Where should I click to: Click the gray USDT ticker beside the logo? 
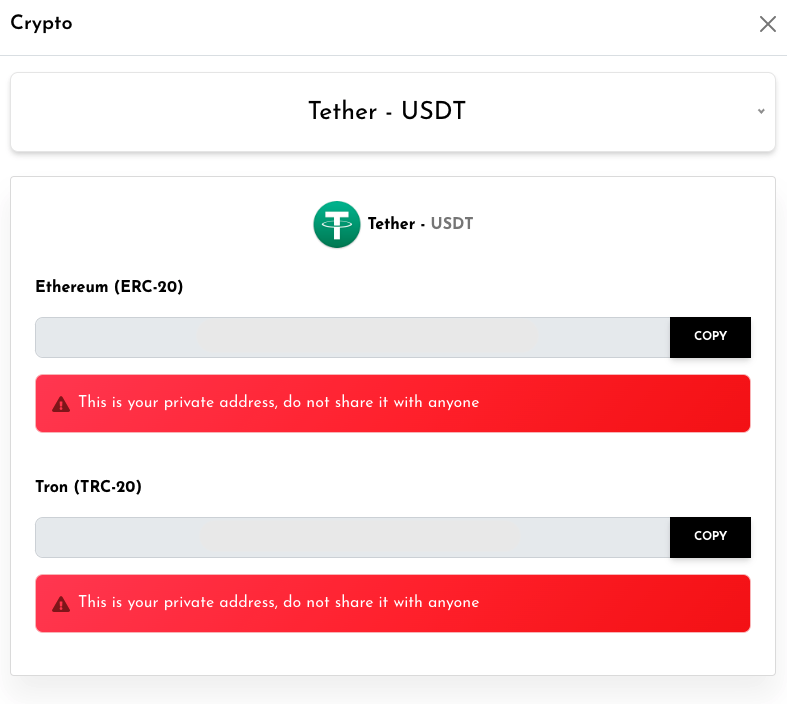[452, 224]
